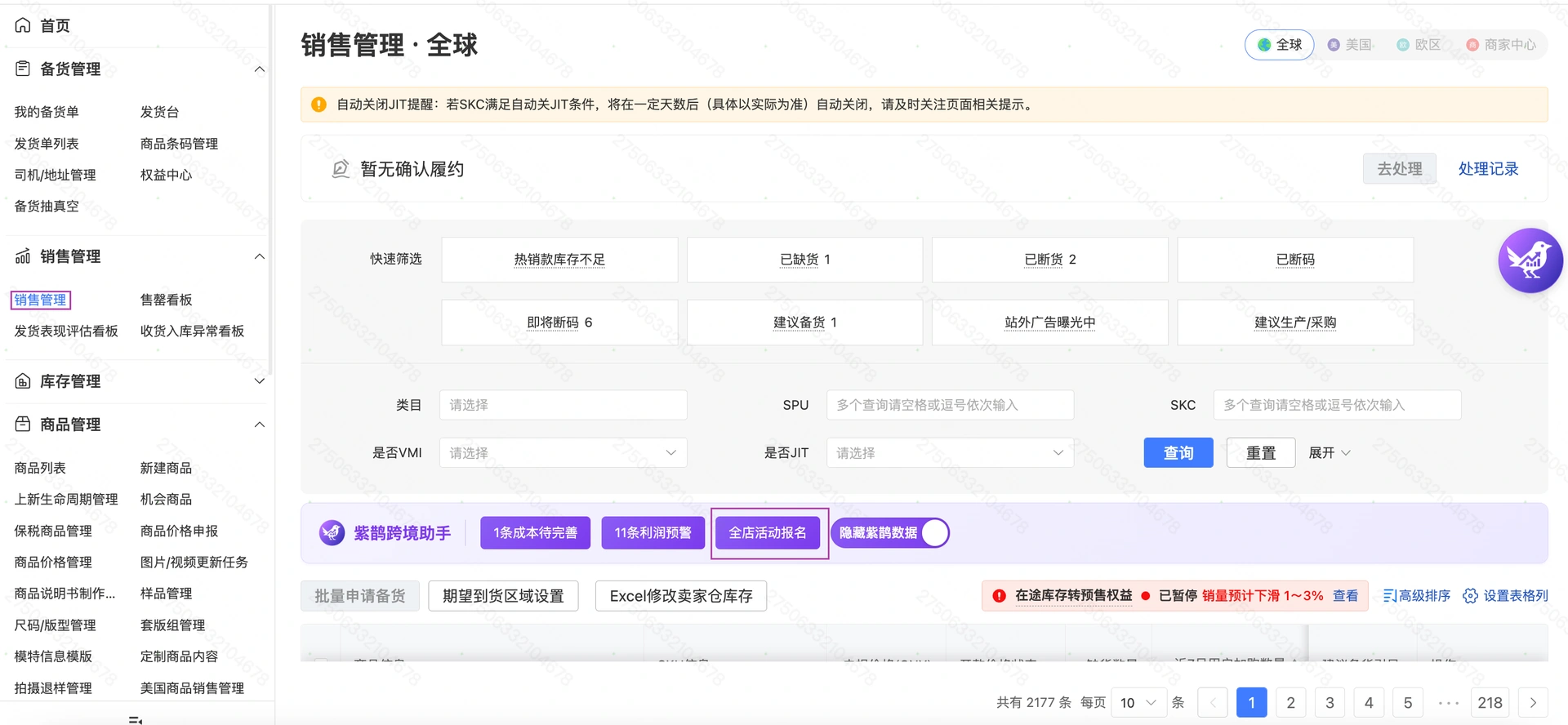
Task: Collapse the 销售管理 sidebar section
Action: tap(260, 257)
